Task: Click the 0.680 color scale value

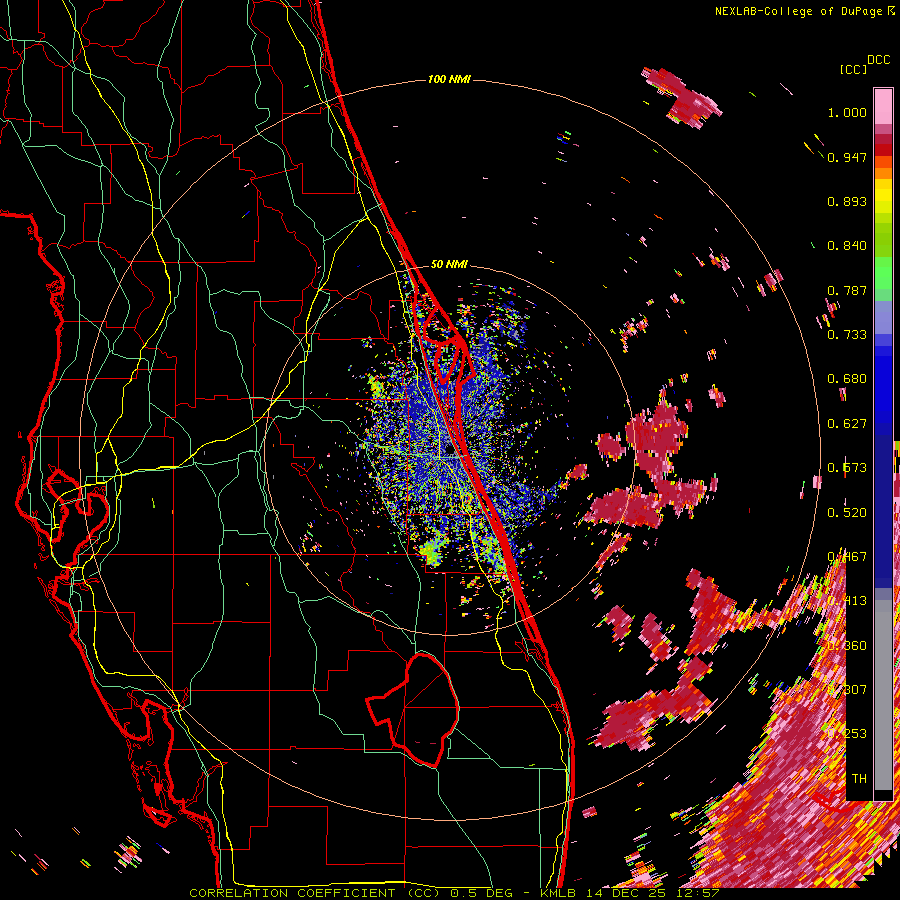Action: point(847,379)
